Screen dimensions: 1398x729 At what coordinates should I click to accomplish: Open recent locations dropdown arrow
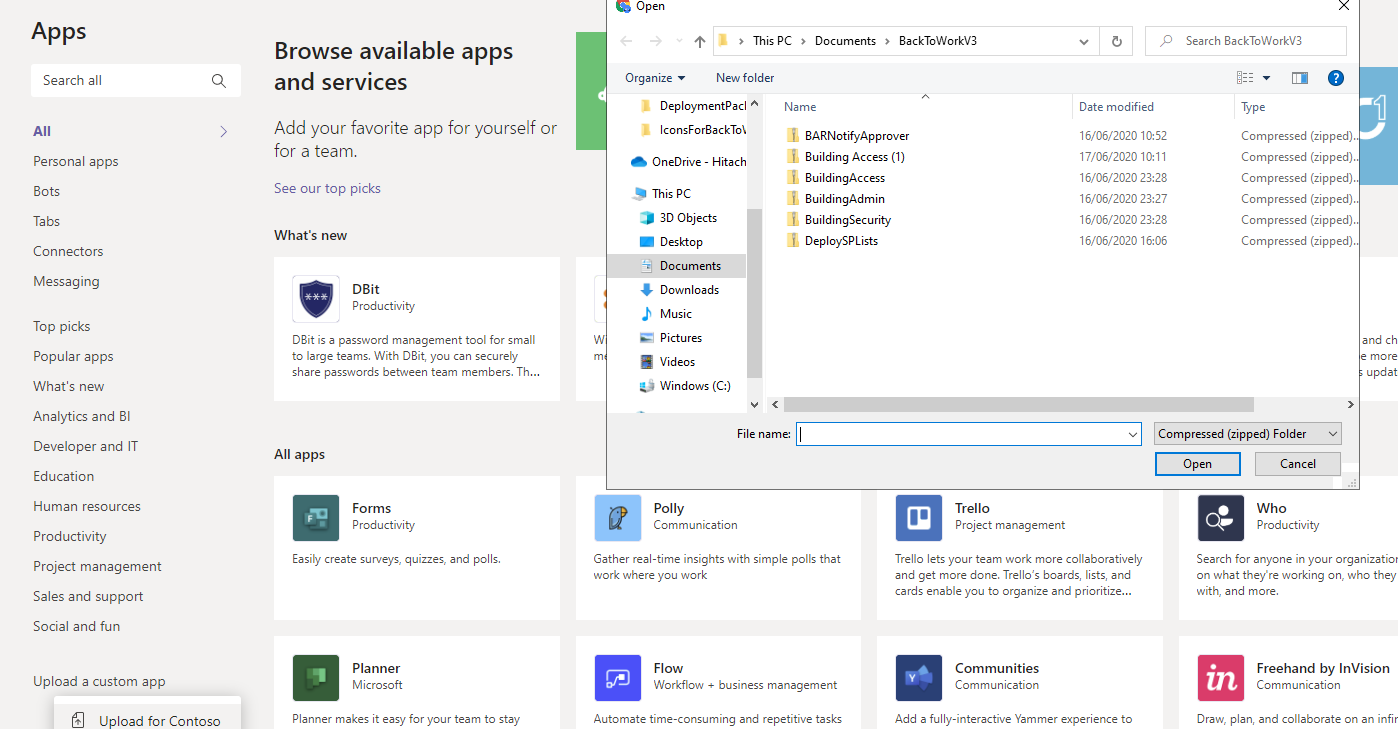point(679,42)
